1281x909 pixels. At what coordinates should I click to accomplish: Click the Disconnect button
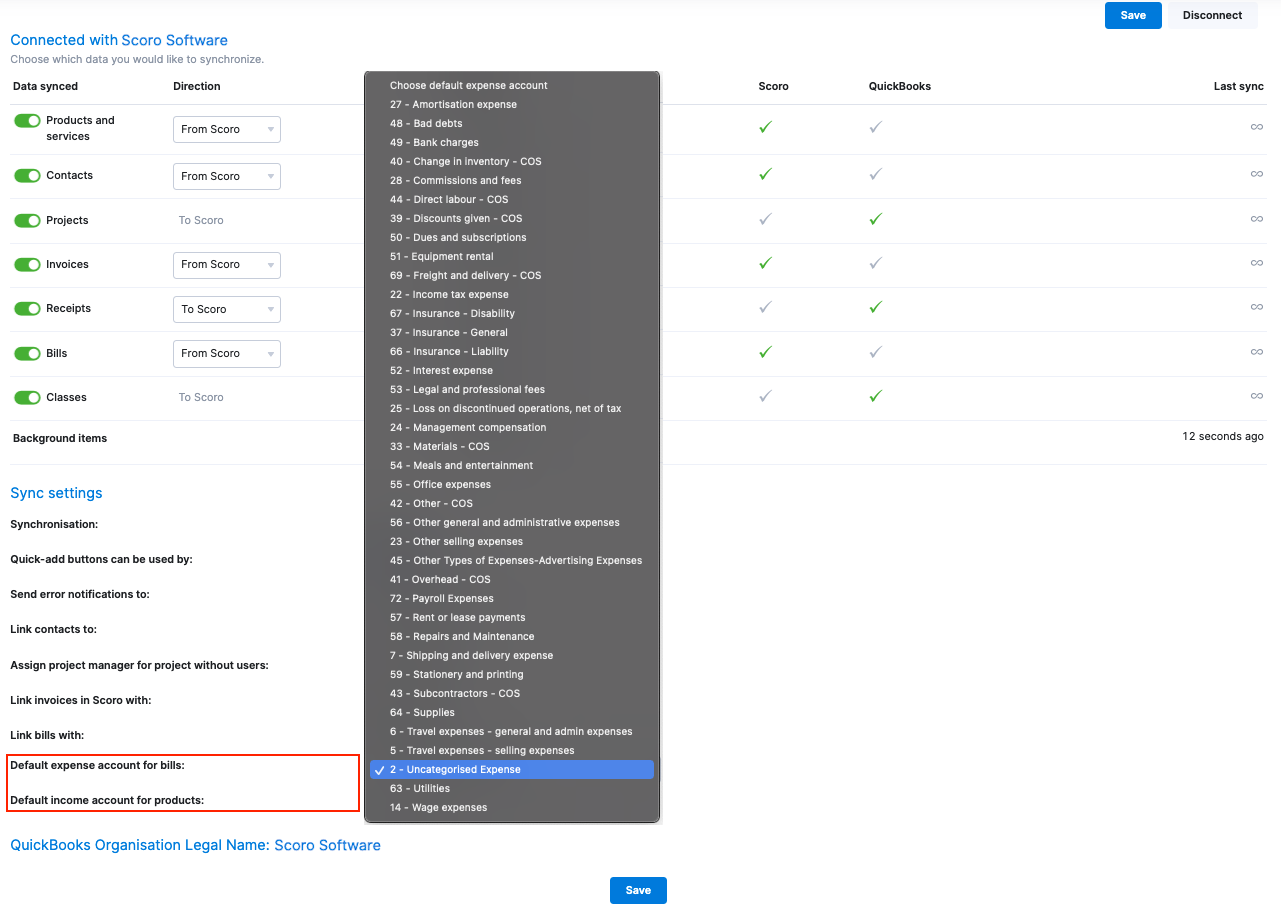tap(1212, 15)
